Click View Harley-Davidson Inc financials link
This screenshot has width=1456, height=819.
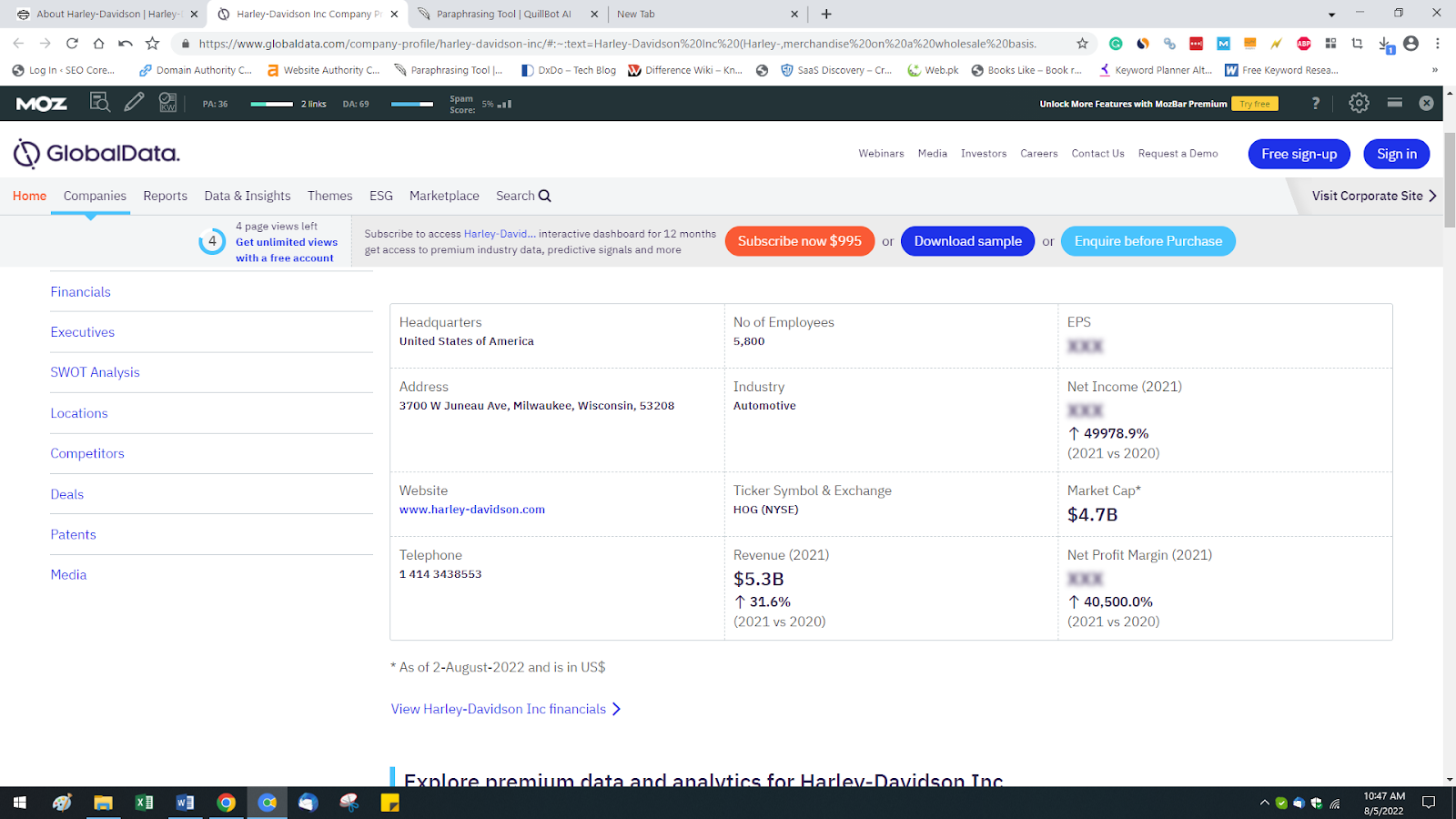point(506,709)
